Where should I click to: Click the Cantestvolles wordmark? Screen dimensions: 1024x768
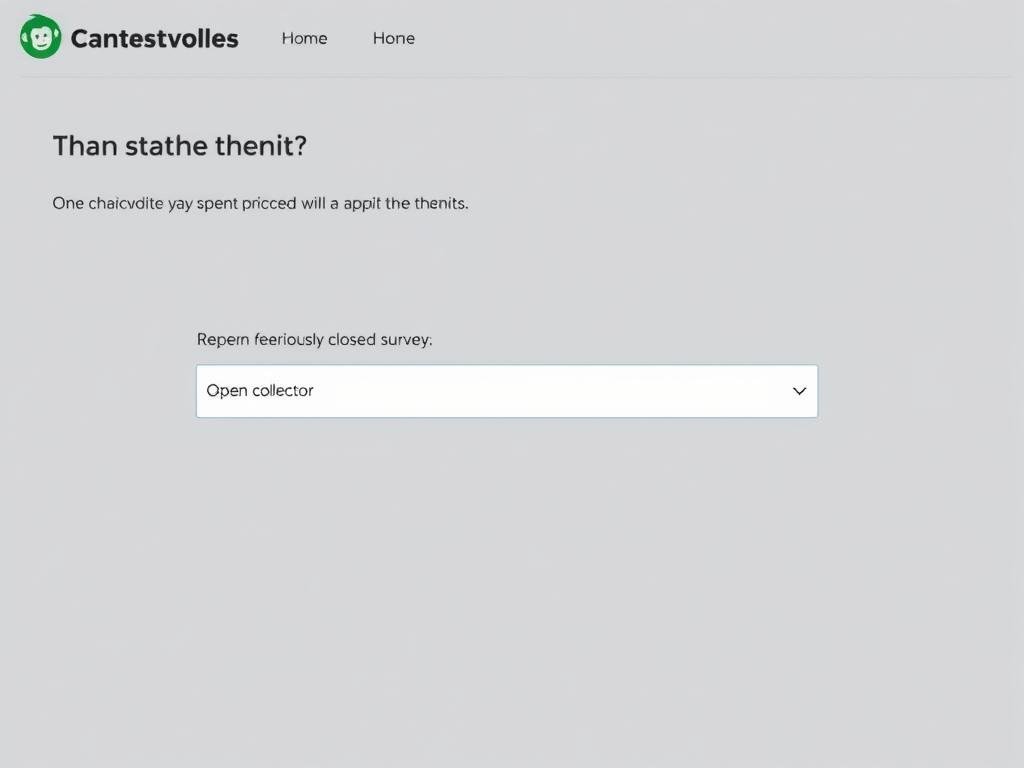point(153,38)
